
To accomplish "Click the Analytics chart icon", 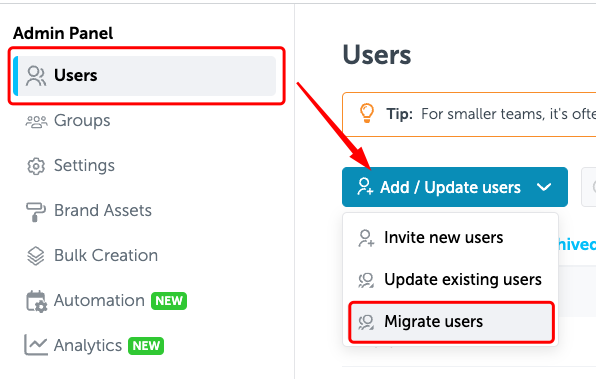I will [x=36, y=345].
